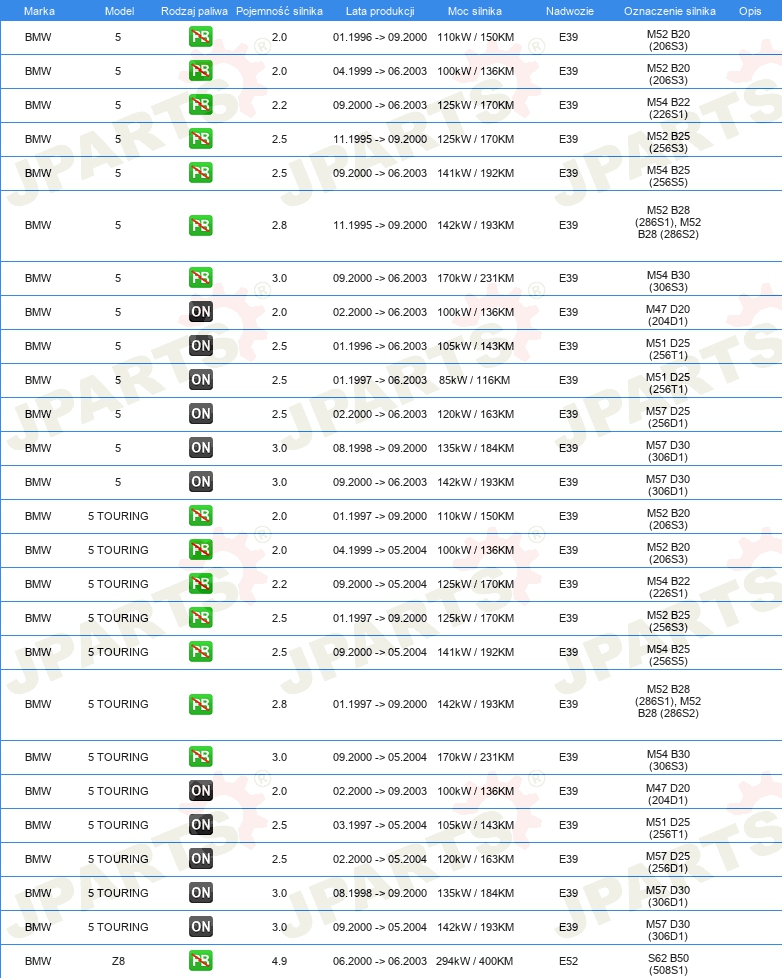Select 105kW / 143KM in the 5 TOURING row

(475, 825)
